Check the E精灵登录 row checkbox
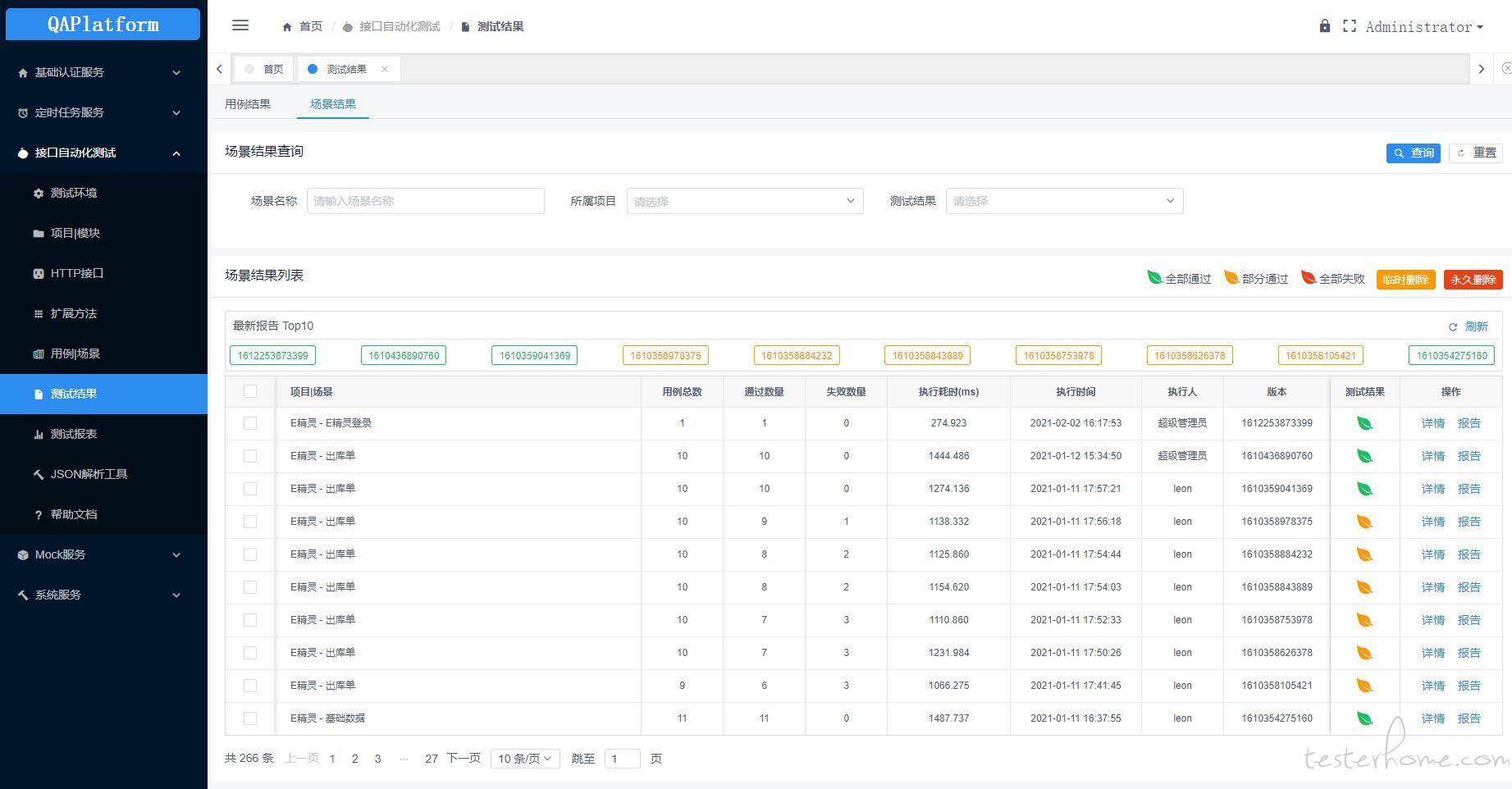This screenshot has height=789, width=1512. pyautogui.click(x=250, y=423)
